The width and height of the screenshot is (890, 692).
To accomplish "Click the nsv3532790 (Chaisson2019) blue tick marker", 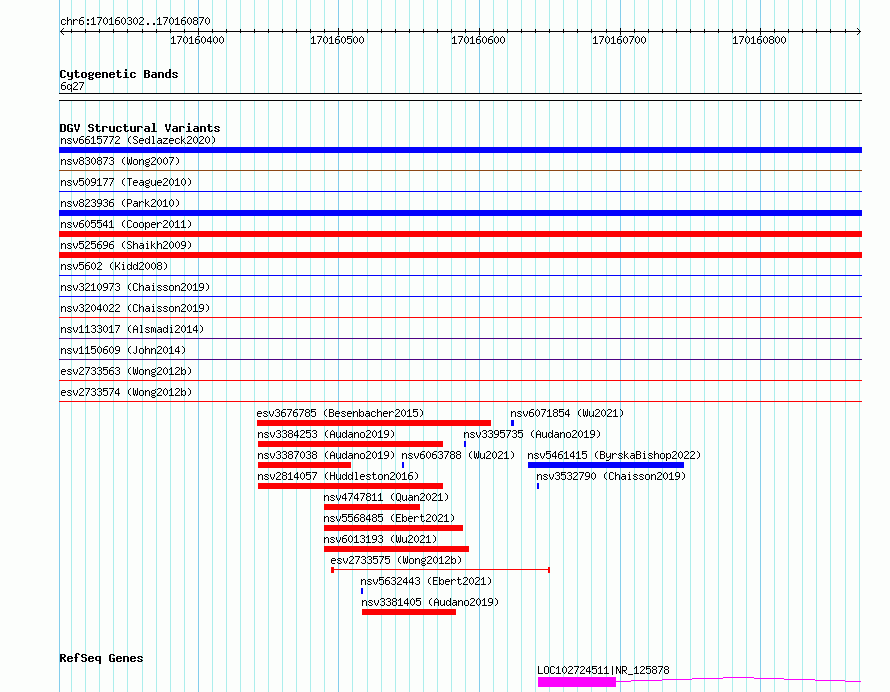I will [x=538, y=486].
